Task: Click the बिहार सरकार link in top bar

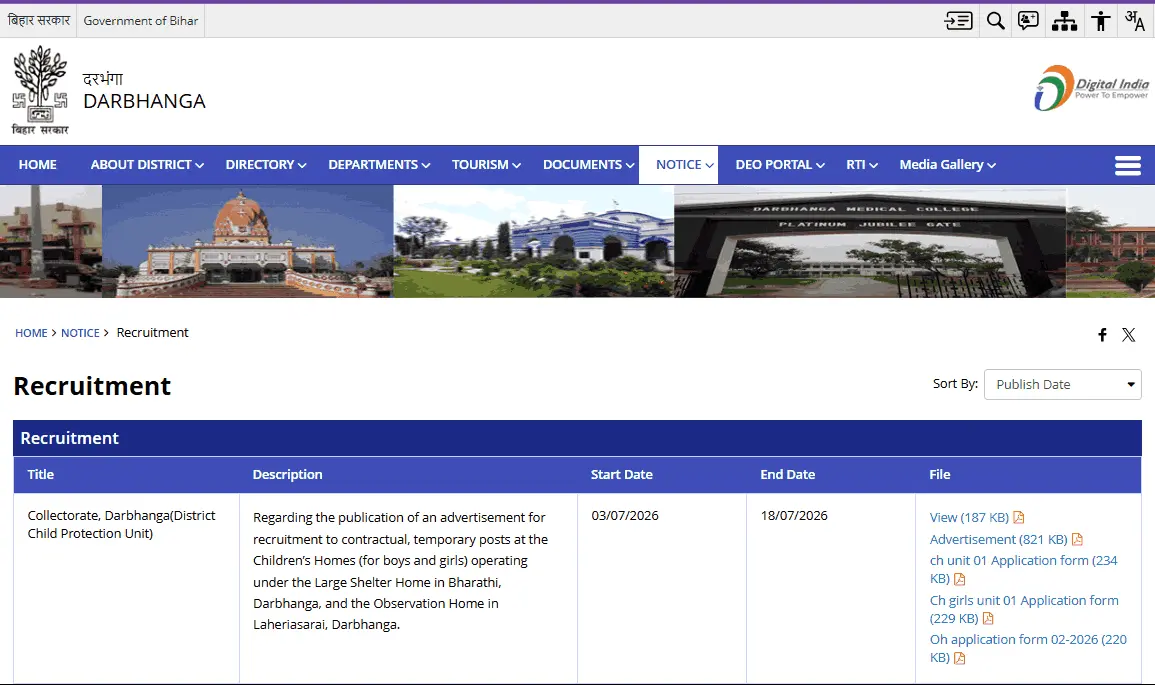Action: pos(38,21)
